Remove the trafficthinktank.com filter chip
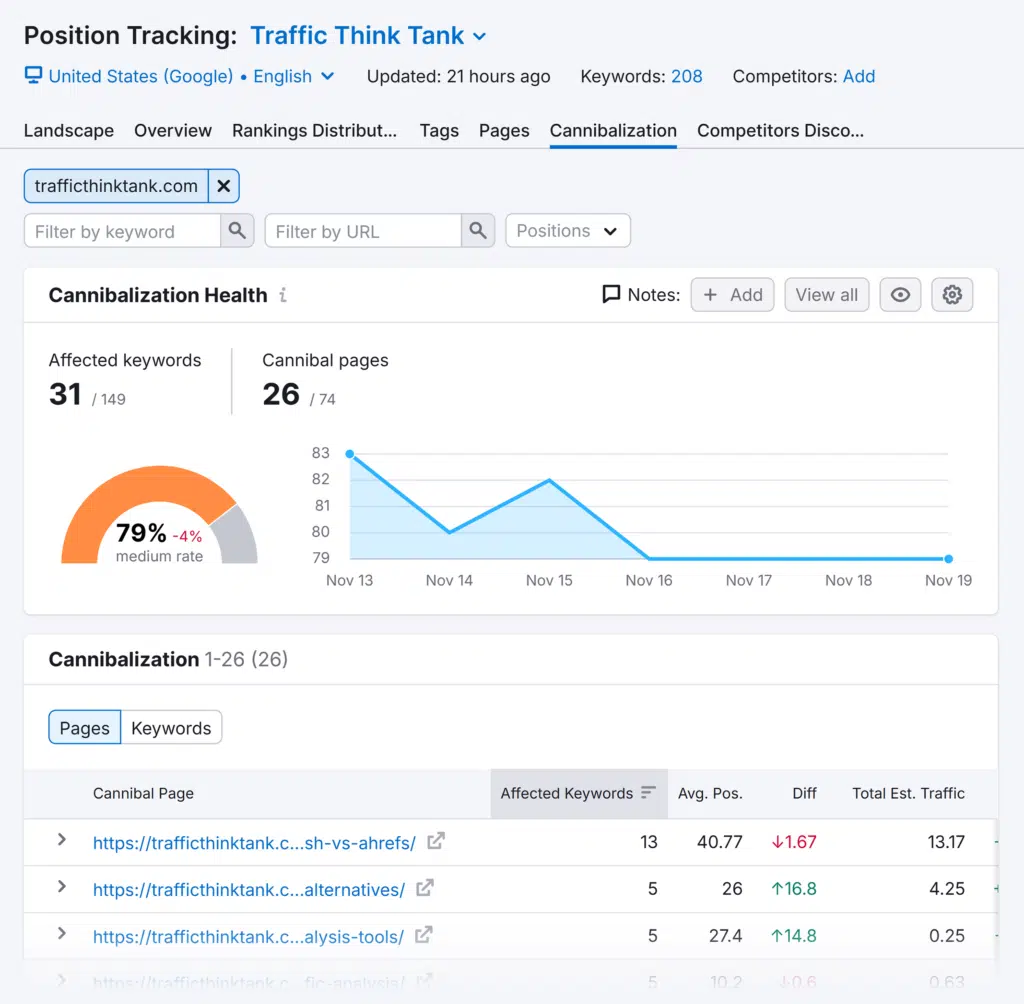The image size is (1024, 1004). 224,186
